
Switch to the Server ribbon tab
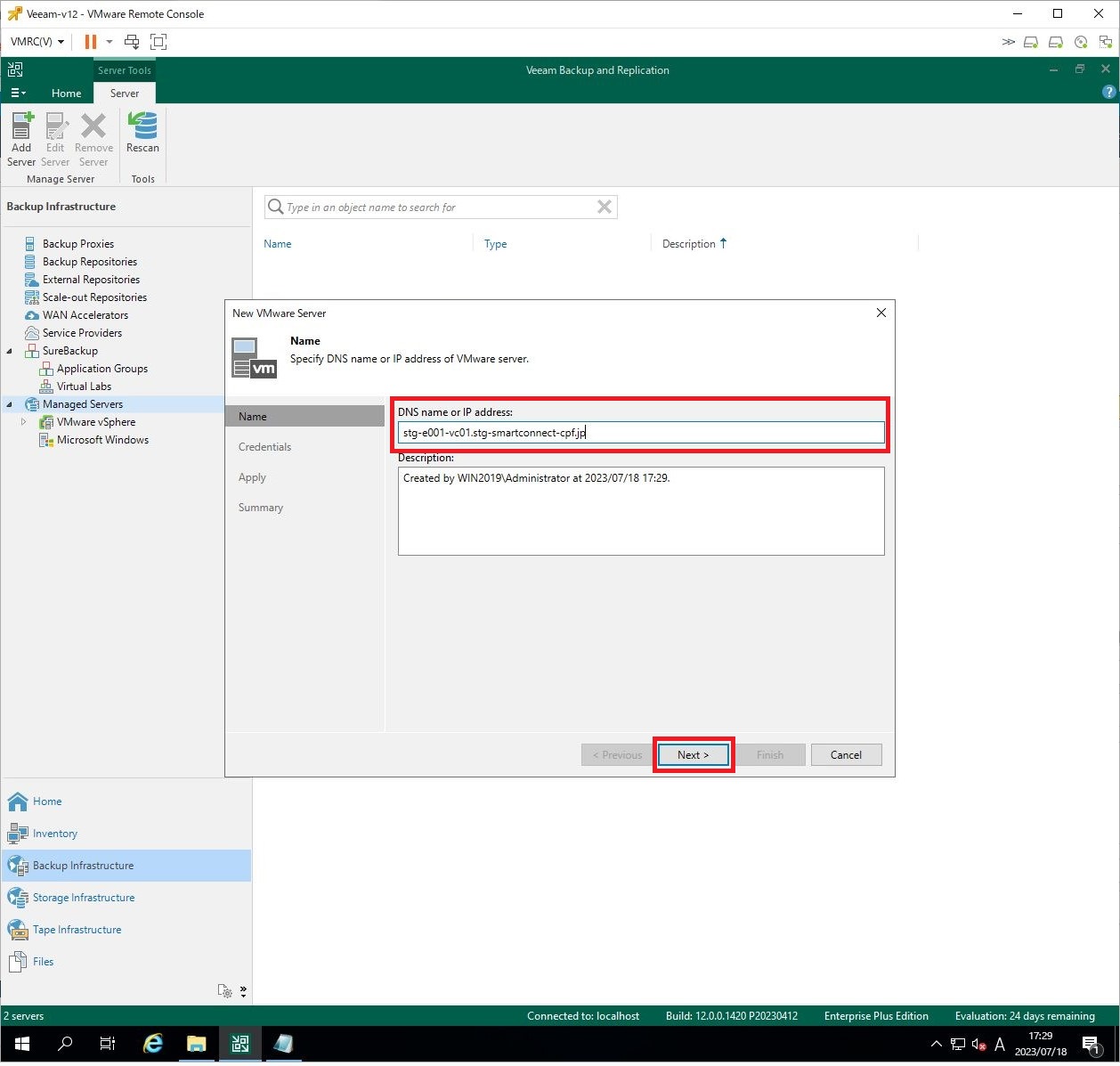pyautogui.click(x=125, y=93)
